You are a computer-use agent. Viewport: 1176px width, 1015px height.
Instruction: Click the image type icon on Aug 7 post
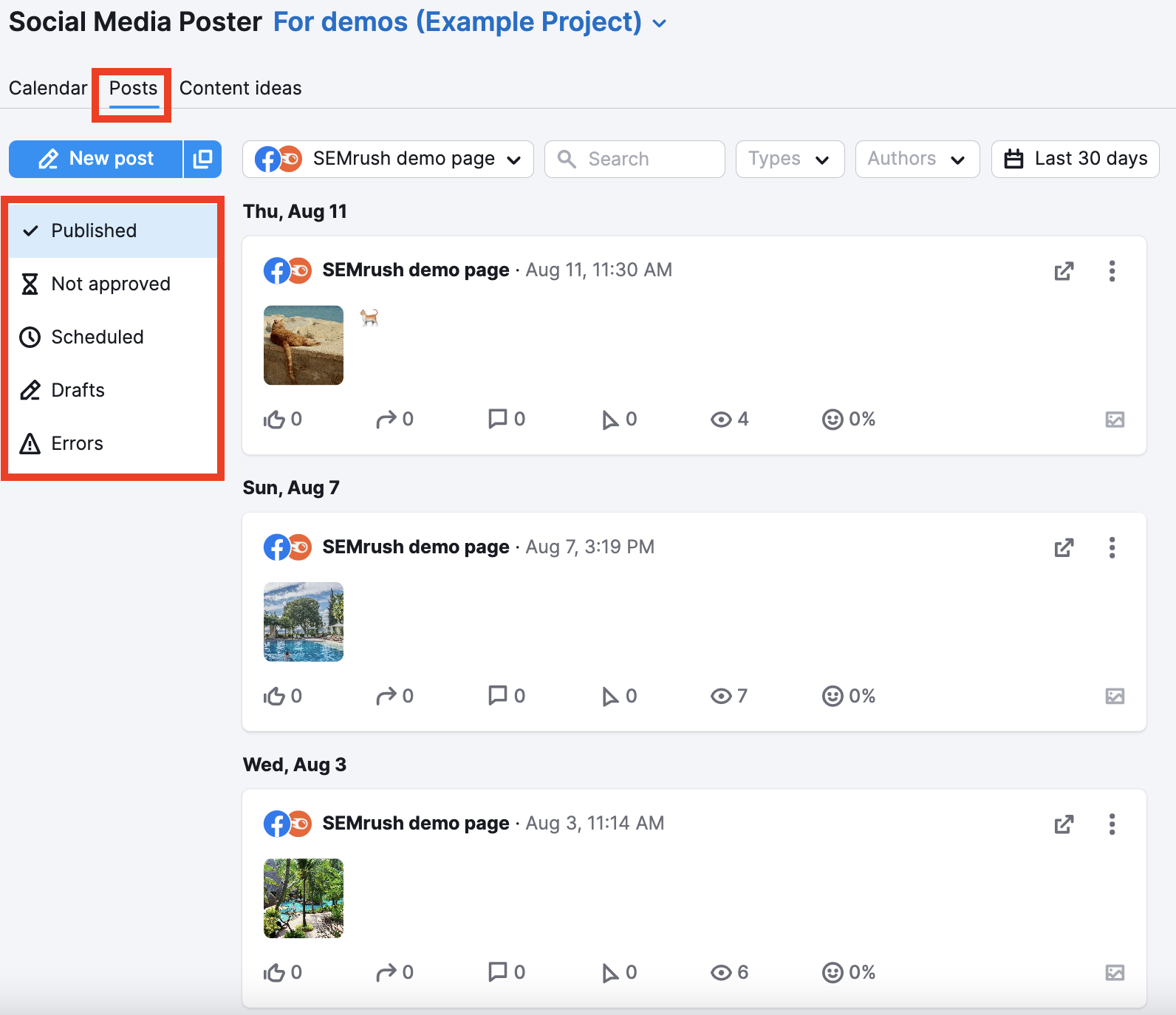tap(1115, 697)
